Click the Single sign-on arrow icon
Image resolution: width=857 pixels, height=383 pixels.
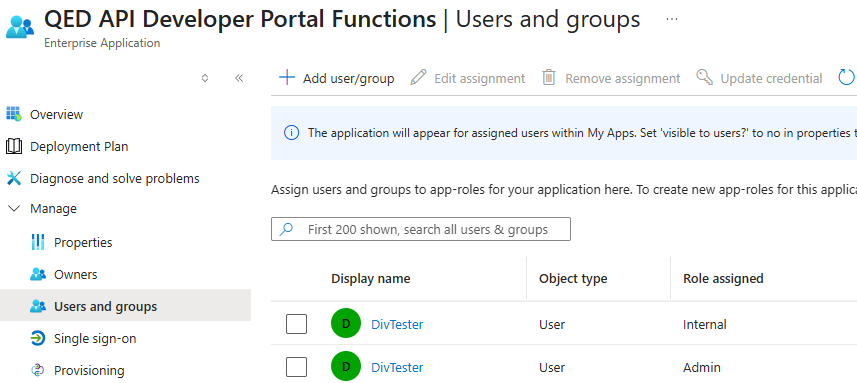pyautogui.click(x=38, y=339)
